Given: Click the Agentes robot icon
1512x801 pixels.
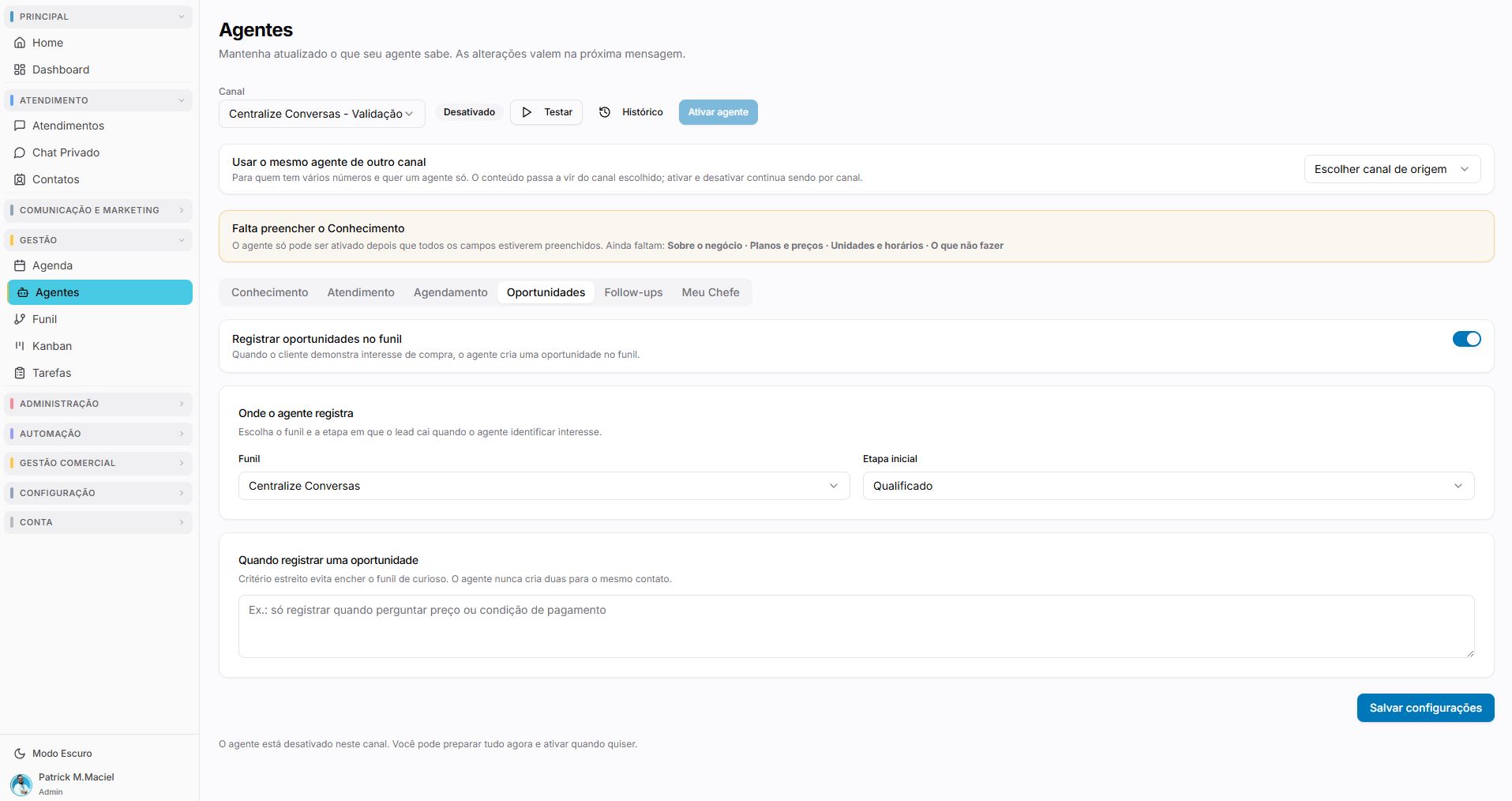Looking at the screenshot, I should click(x=23, y=292).
